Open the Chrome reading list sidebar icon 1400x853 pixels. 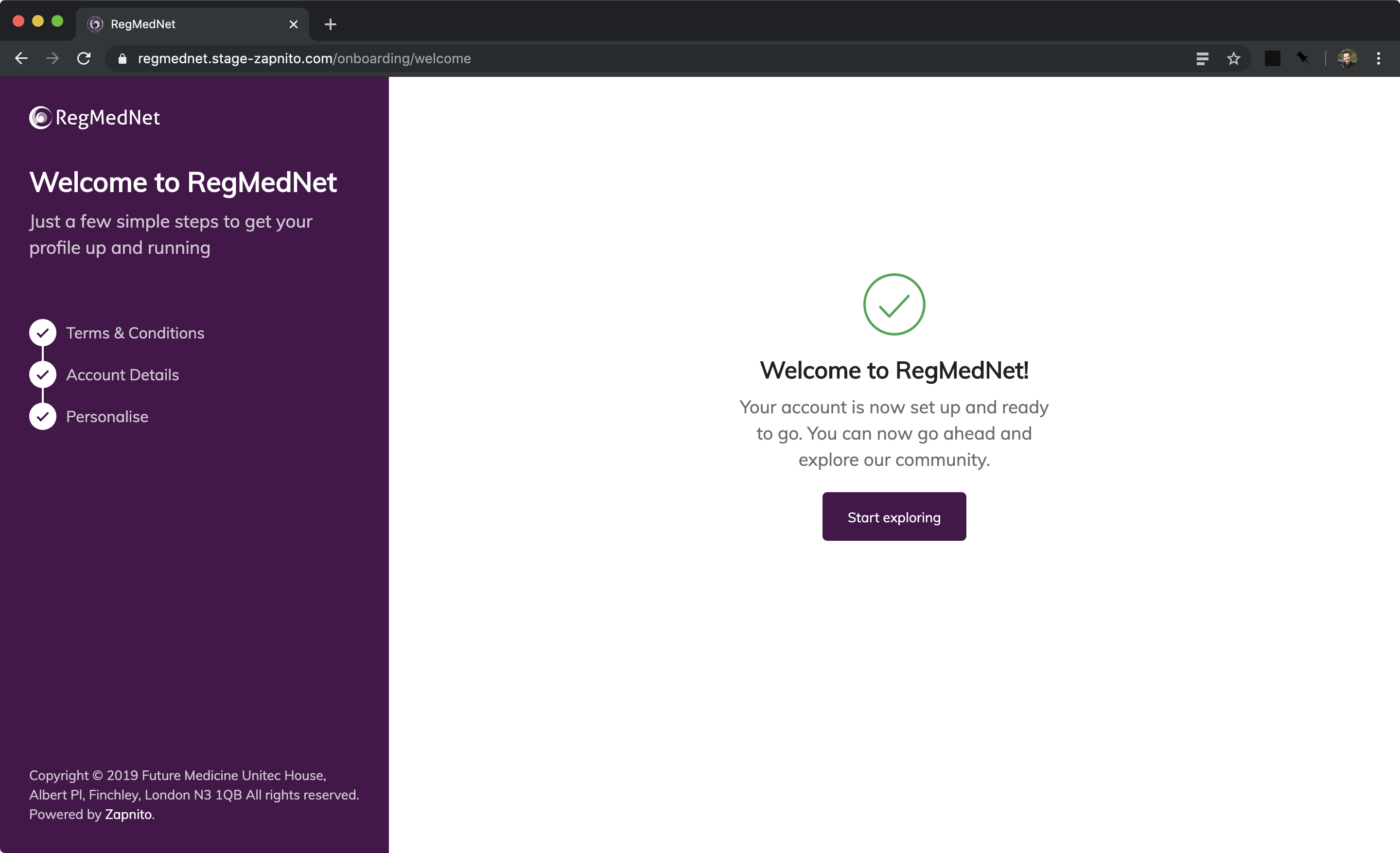(x=1202, y=58)
